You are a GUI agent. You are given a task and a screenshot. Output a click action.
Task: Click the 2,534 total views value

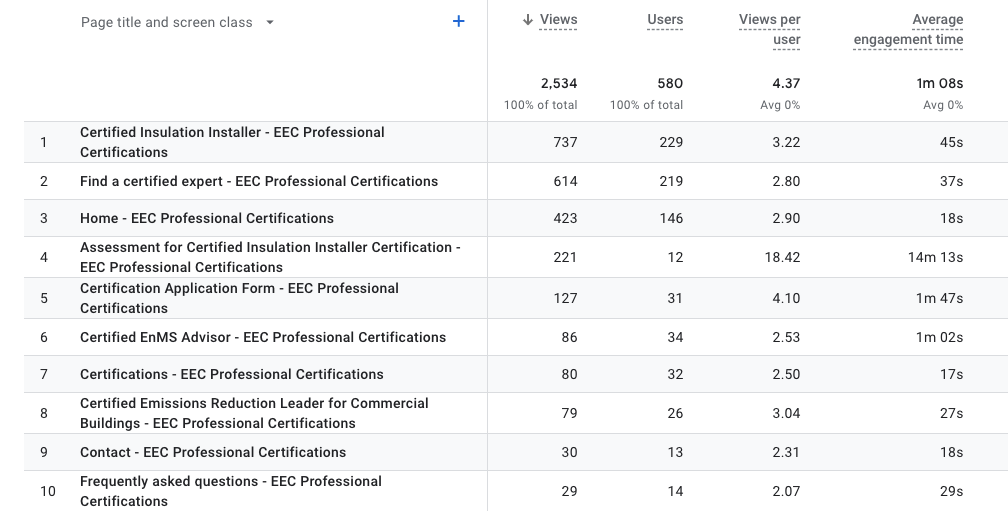tap(558, 84)
